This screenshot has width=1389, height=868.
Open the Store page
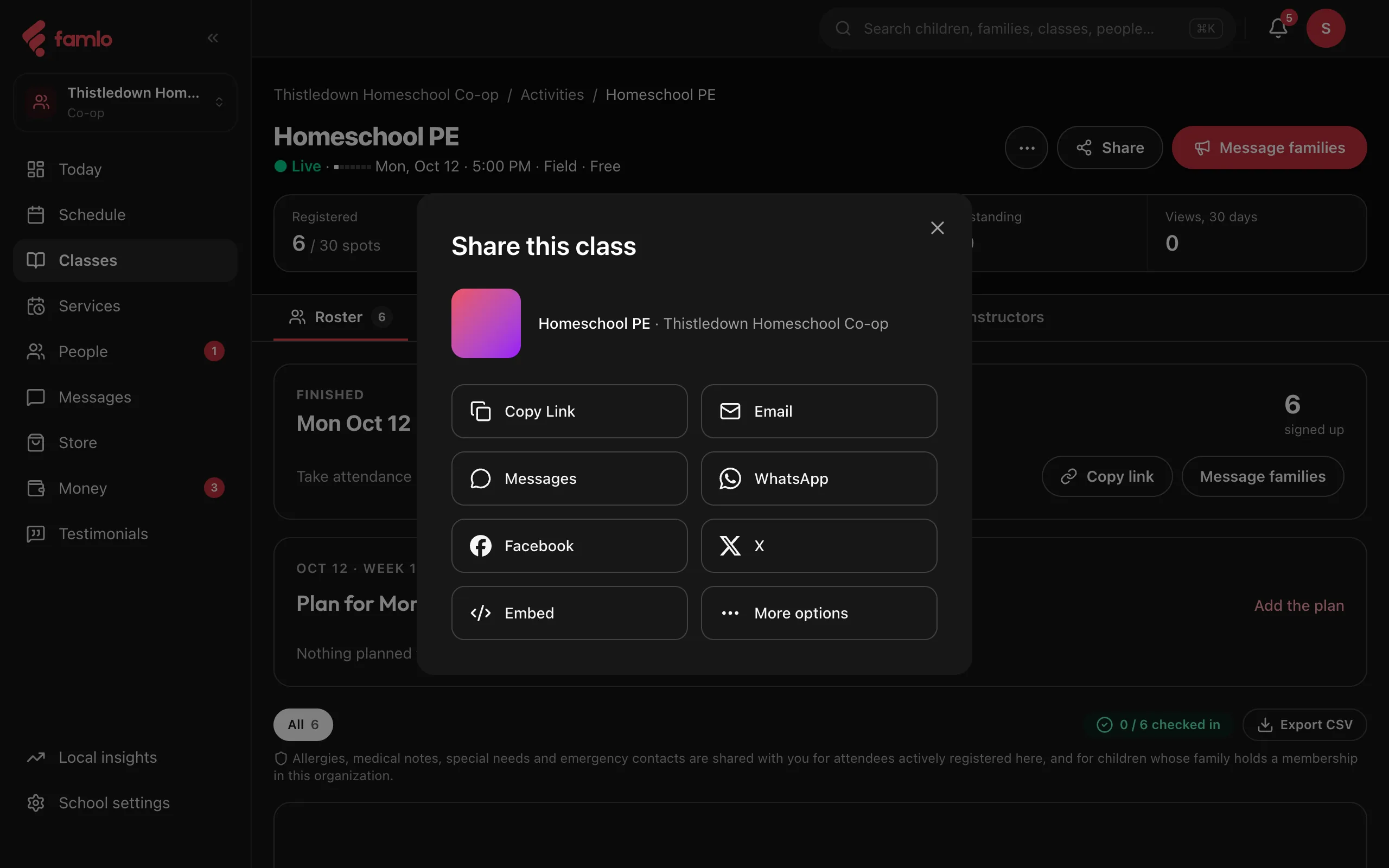(125, 443)
